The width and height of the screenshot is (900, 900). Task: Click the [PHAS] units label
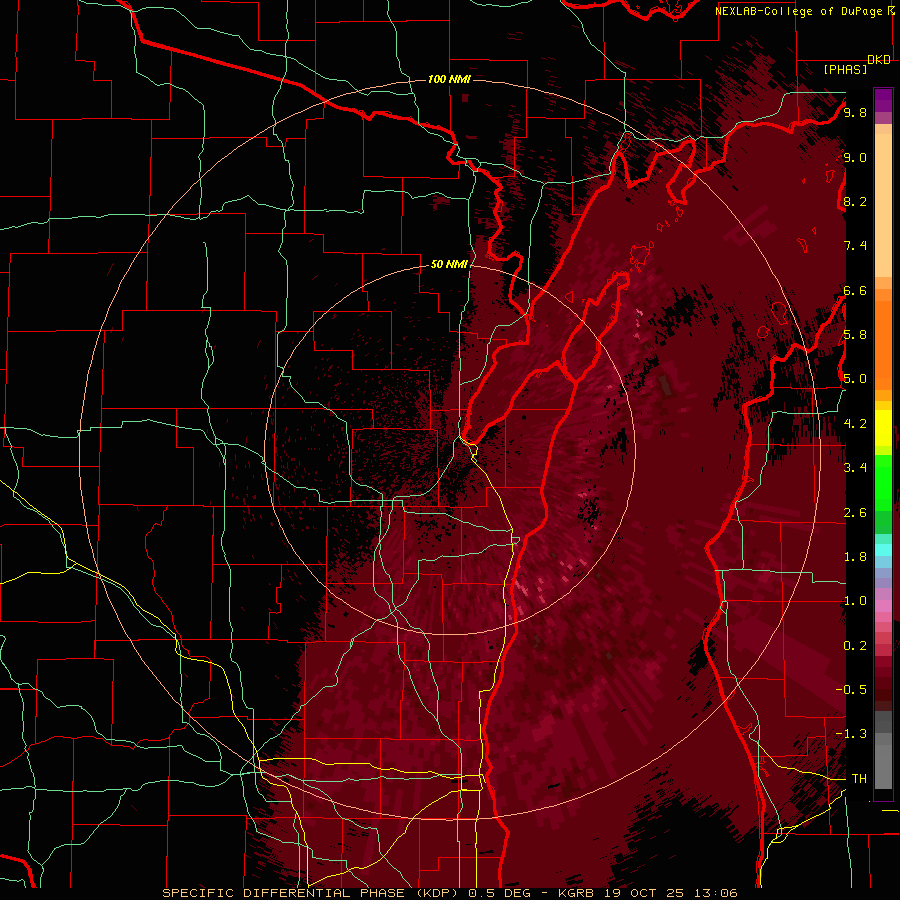tap(845, 70)
